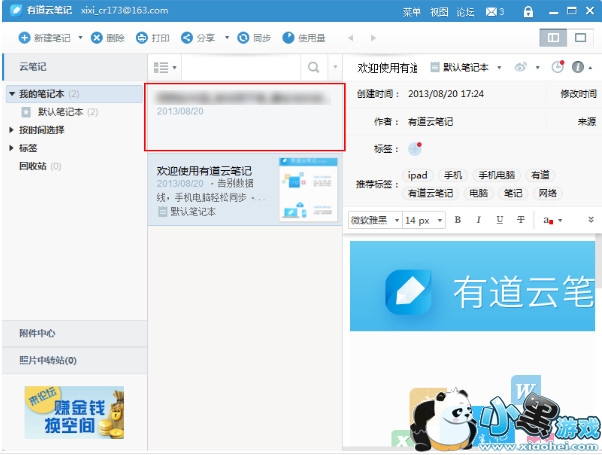This screenshot has height=455, width=602.
Task: Click the magnifier search icon
Action: 313,68
